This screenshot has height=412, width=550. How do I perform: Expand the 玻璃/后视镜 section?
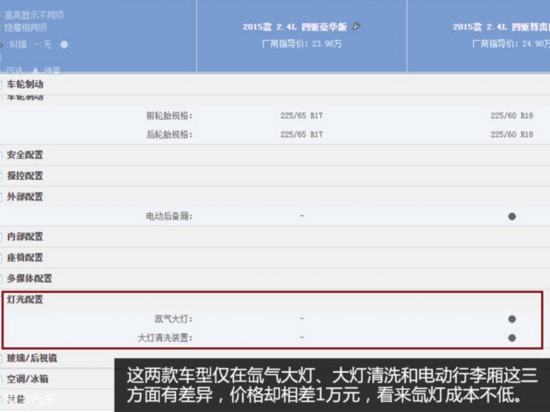pos(32,358)
